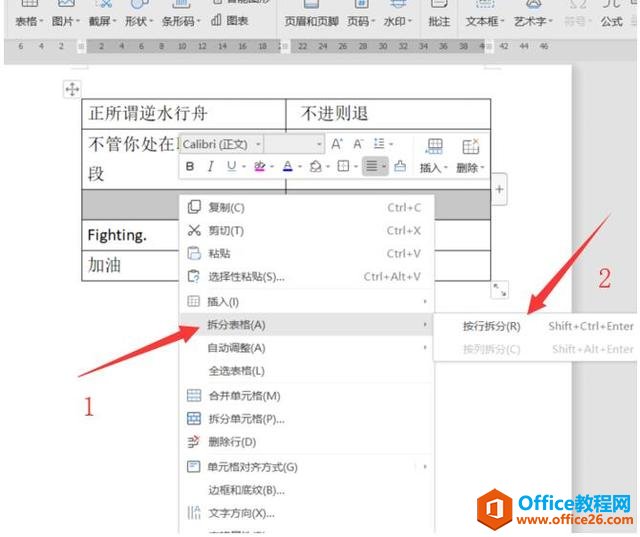640x537 pixels.
Task: Click cell text 正所谓逆水行舟
Action: click(148, 113)
